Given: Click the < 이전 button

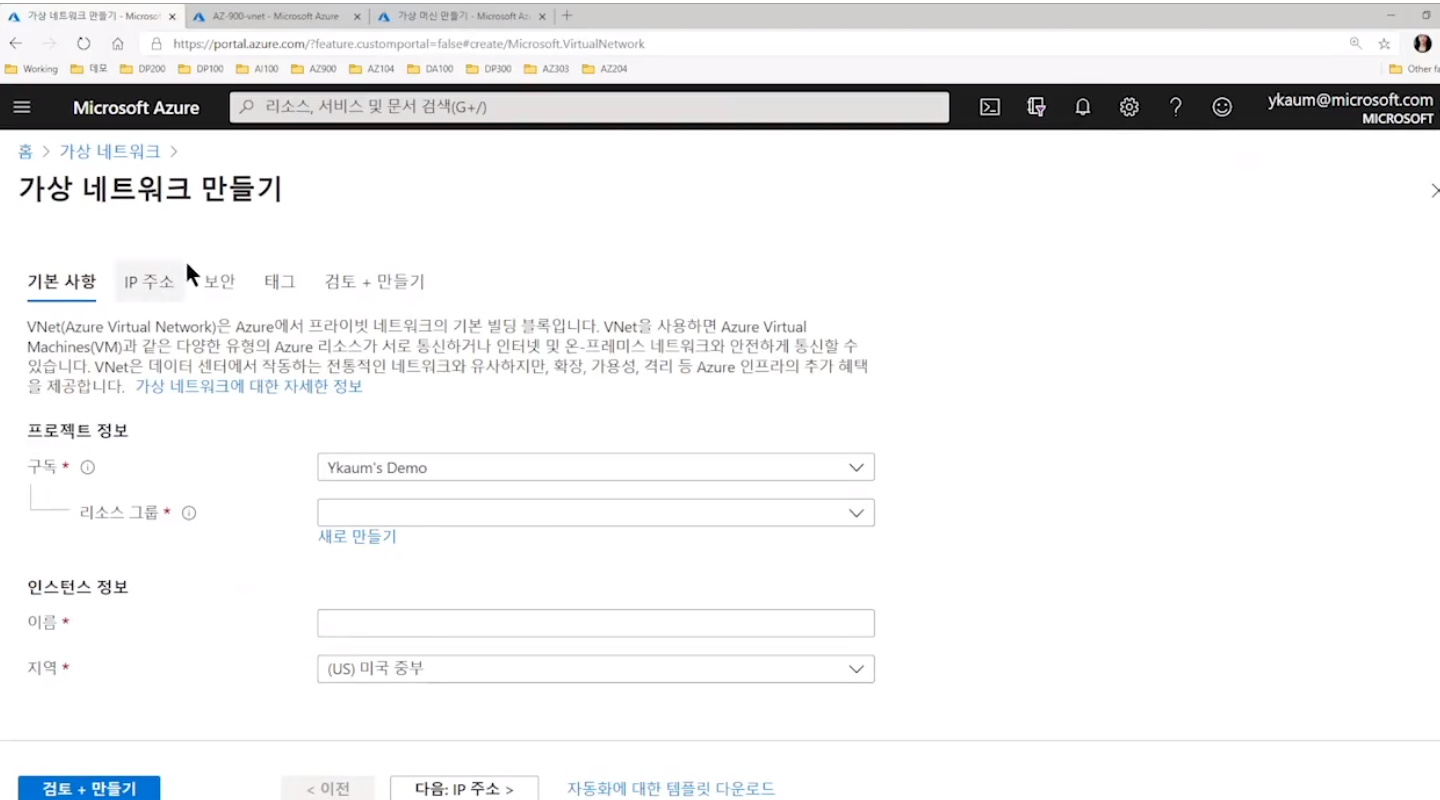Looking at the screenshot, I should click(328, 788).
